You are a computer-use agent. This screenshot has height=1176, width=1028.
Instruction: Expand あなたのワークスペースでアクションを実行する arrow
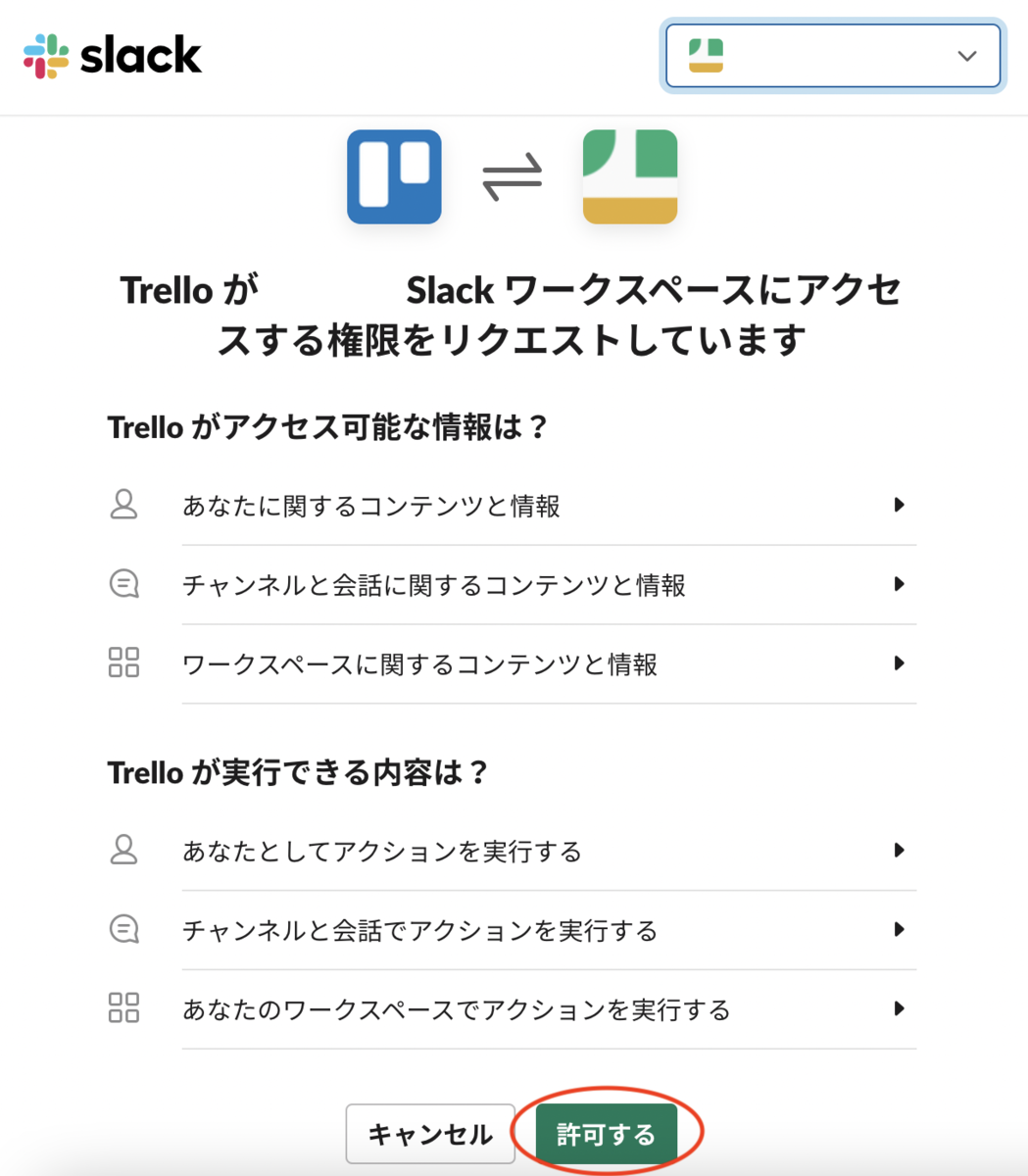tap(899, 1008)
